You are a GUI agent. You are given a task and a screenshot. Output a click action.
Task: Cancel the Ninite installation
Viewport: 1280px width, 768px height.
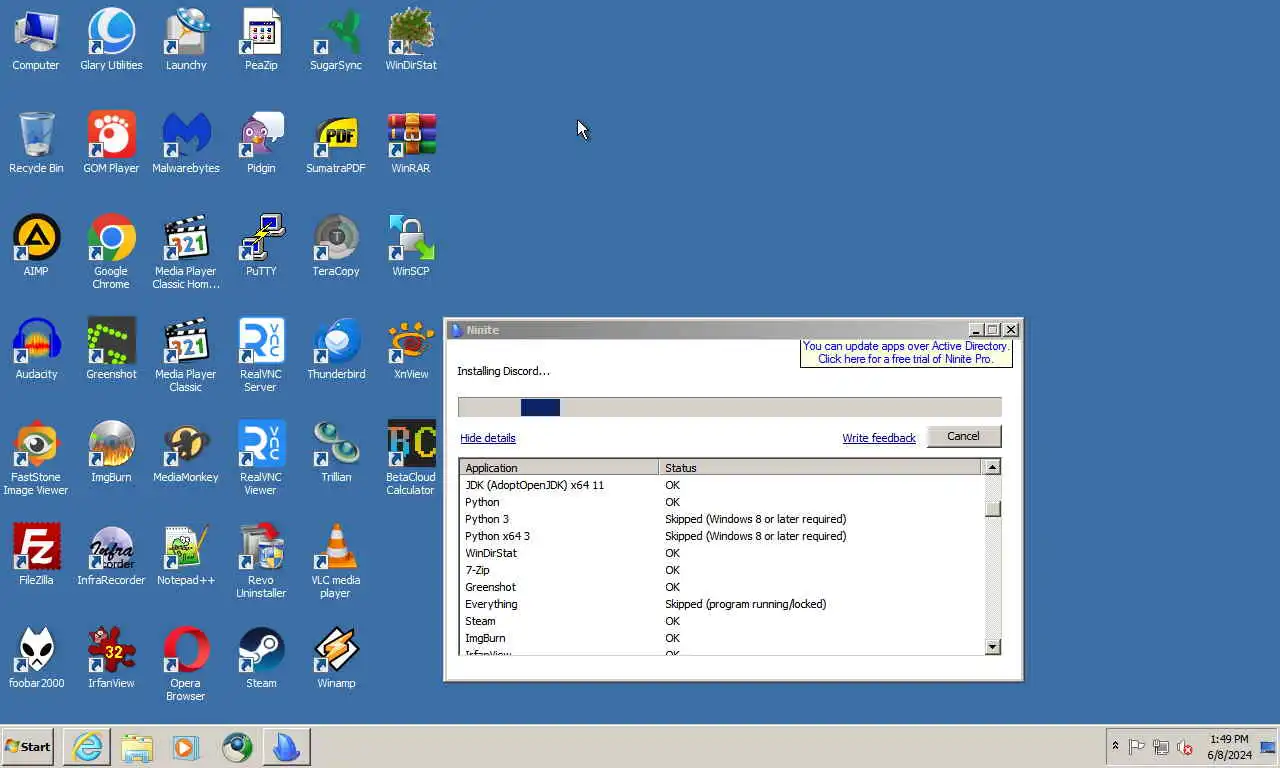point(963,436)
